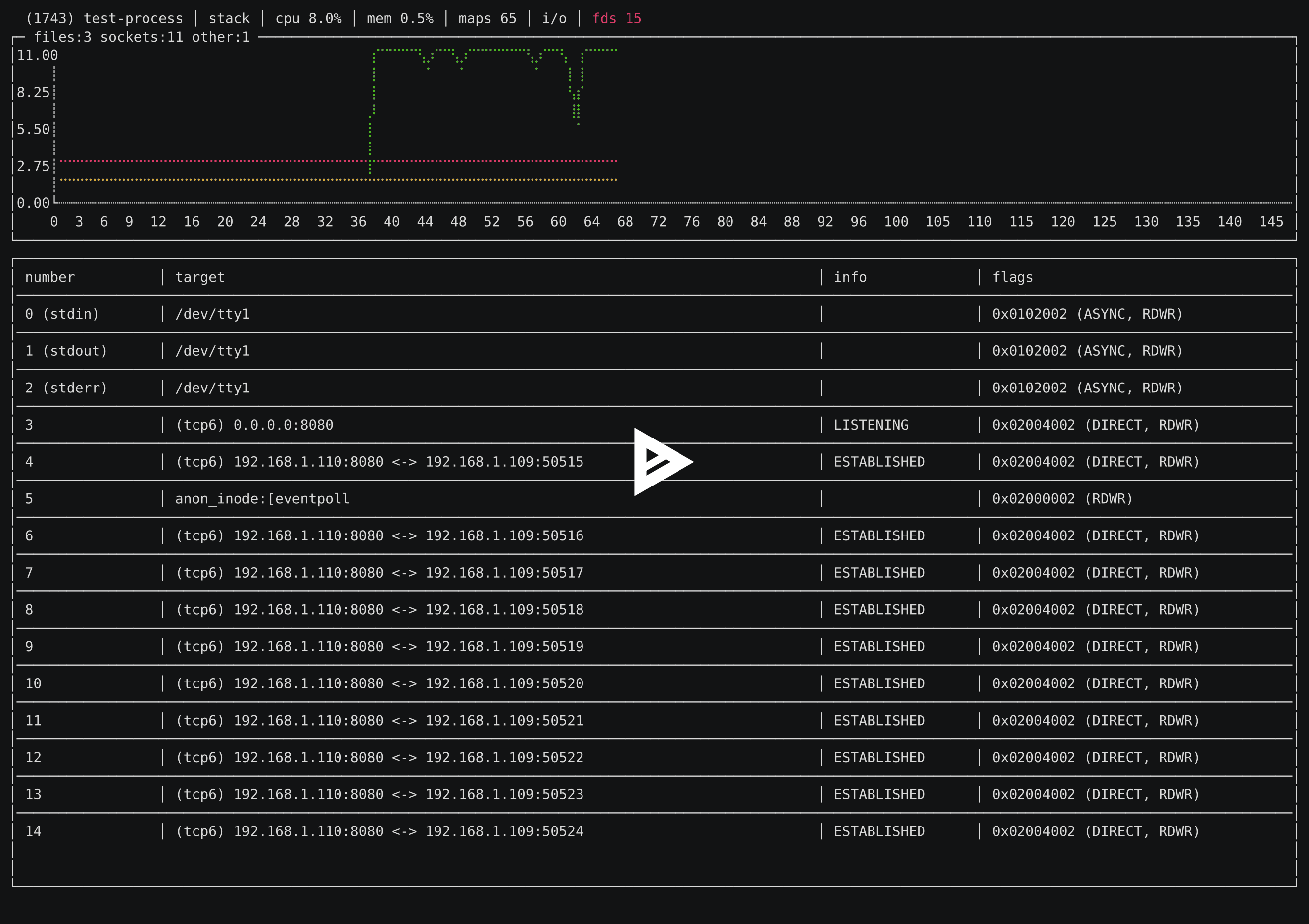This screenshot has width=1309, height=924.
Task: Click the connection ending in port 50522
Action: [x=380, y=758]
